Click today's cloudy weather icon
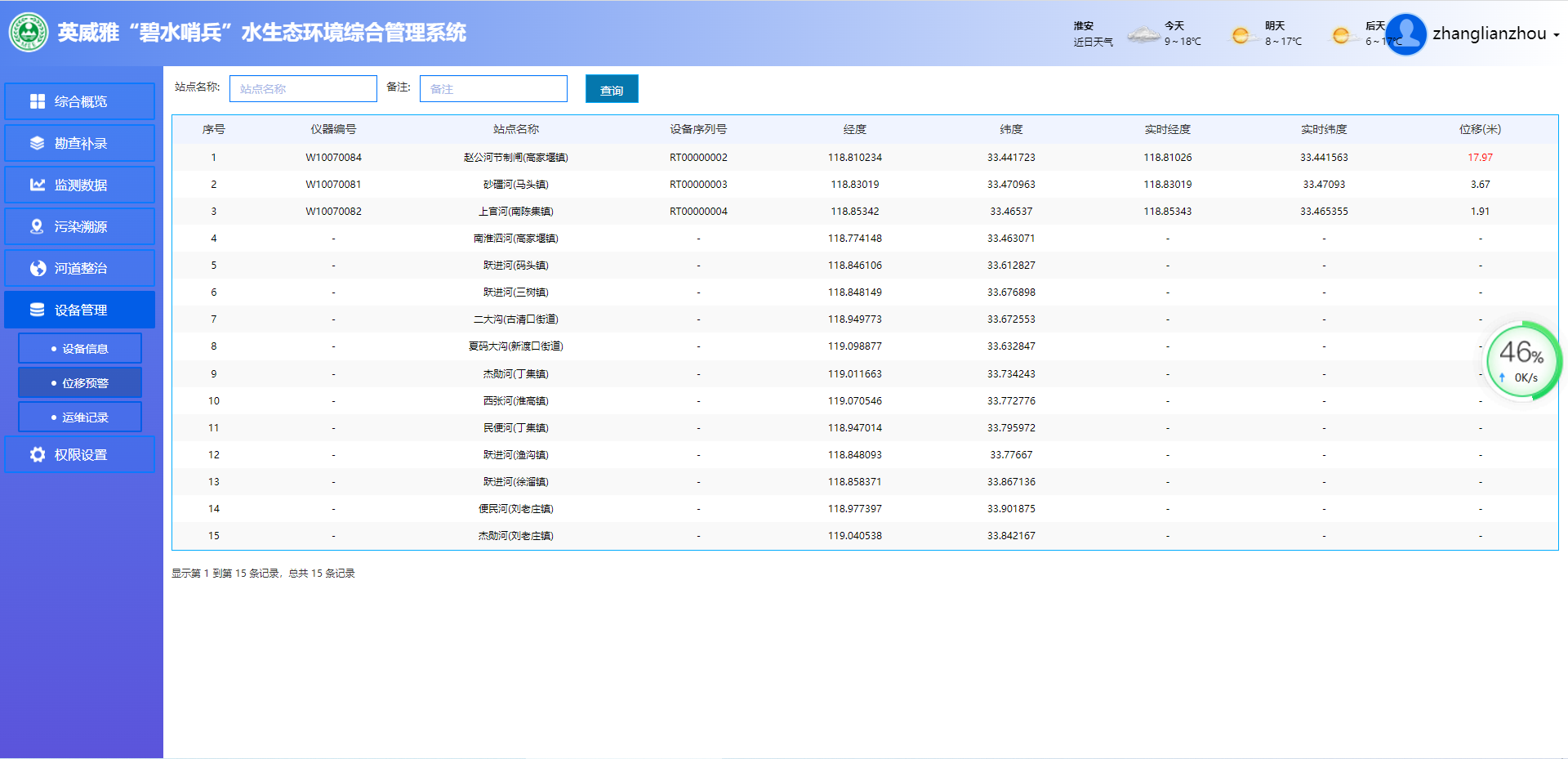The height and width of the screenshot is (759, 1568). [1144, 34]
